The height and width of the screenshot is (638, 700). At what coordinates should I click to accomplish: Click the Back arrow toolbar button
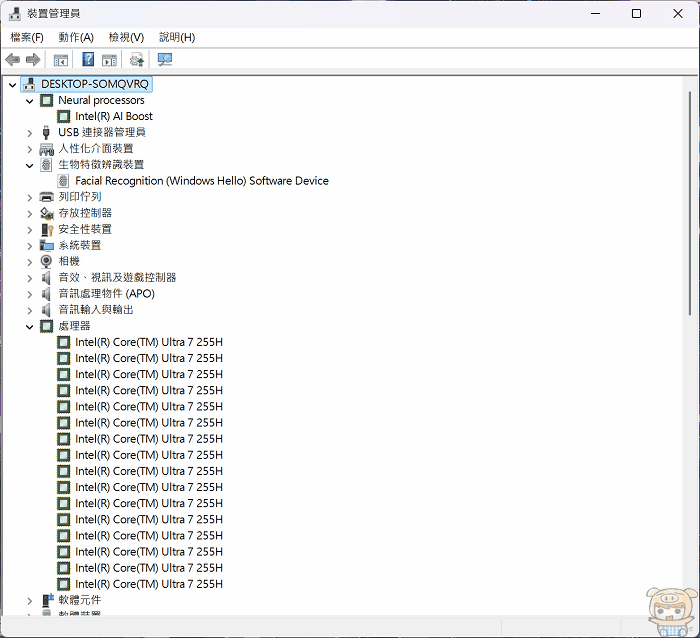click(x=13, y=60)
